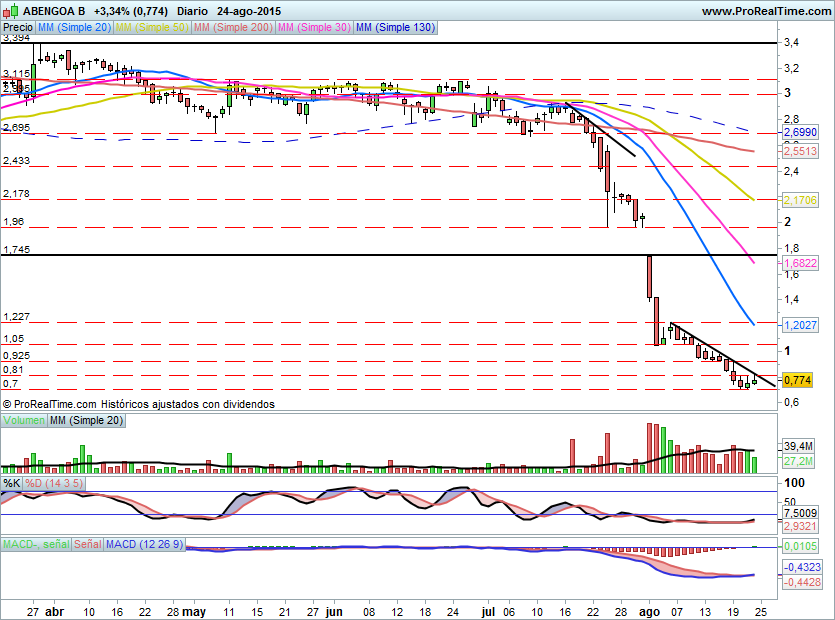Click the 24-ago-2015 date text
The image size is (835, 620).
coord(249,11)
